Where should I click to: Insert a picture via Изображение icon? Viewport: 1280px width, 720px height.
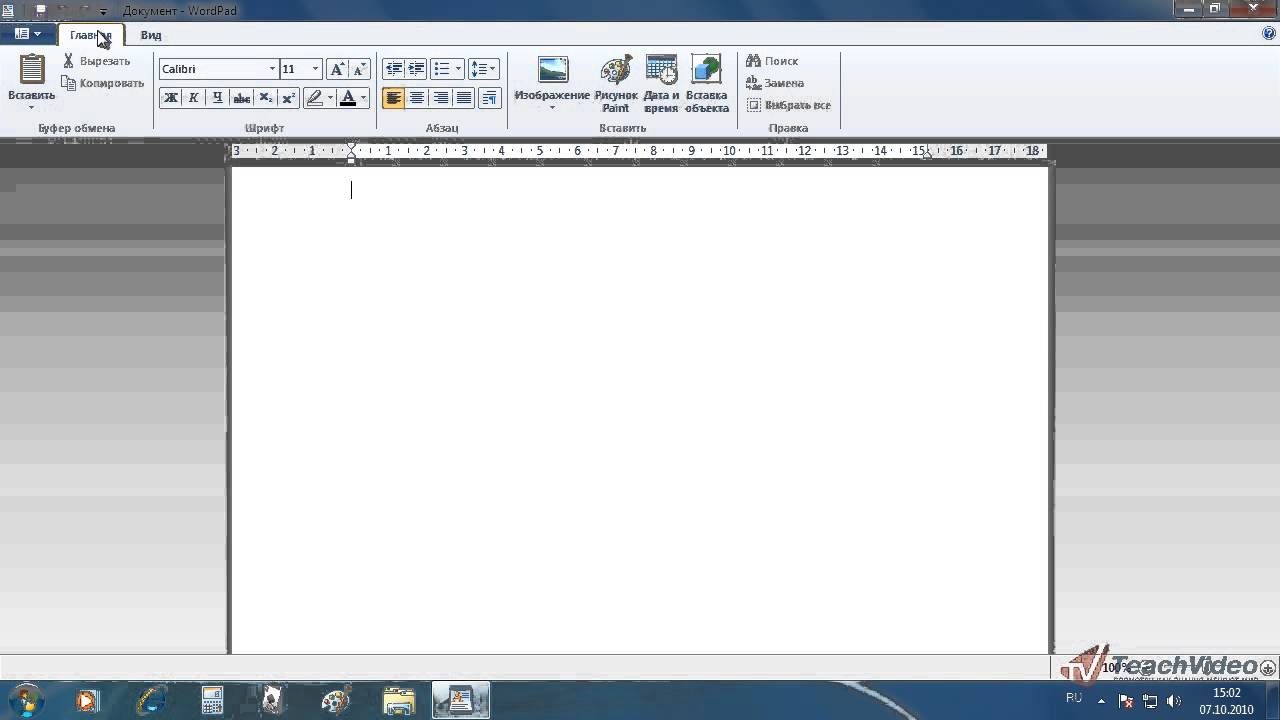(552, 69)
